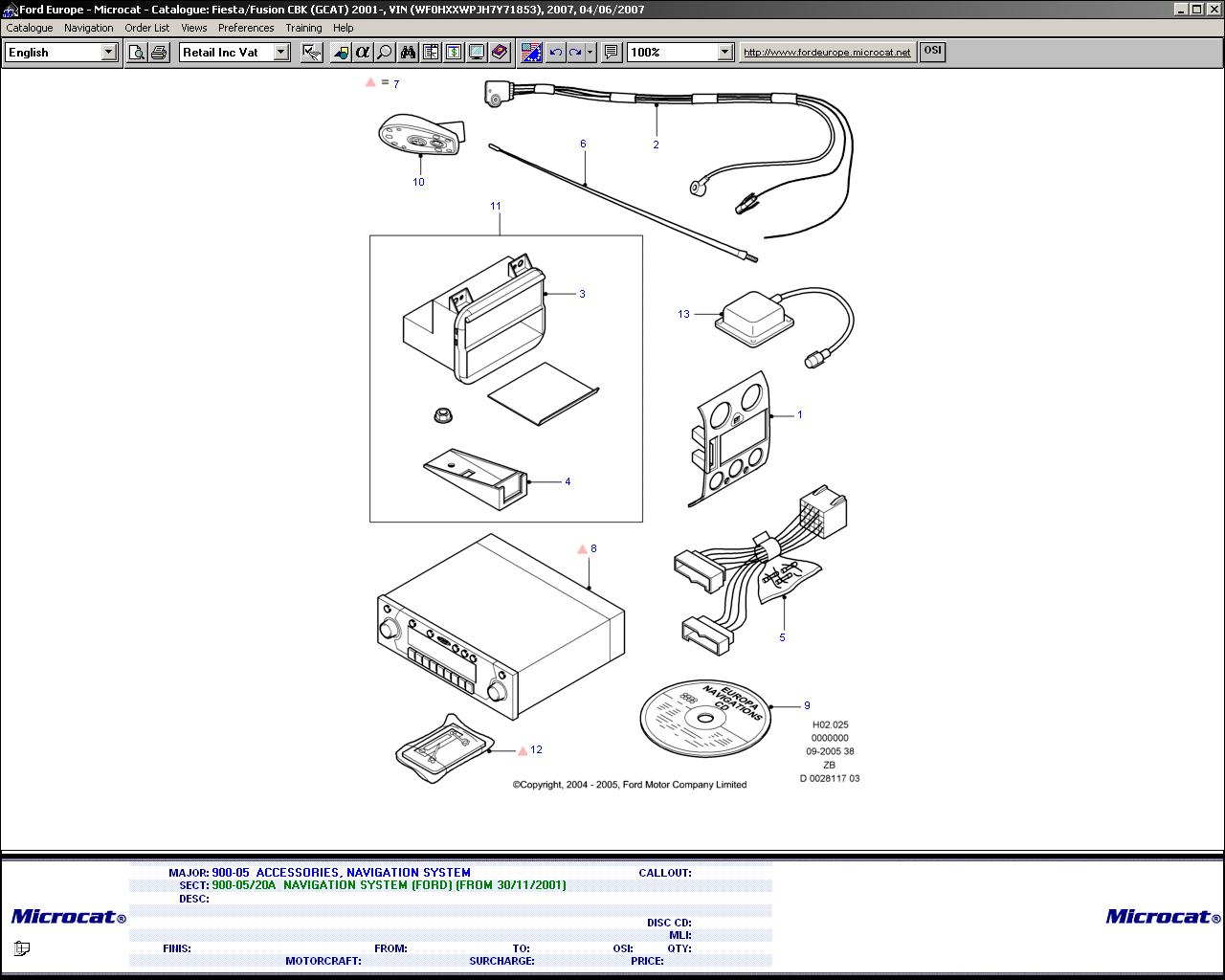The width and height of the screenshot is (1225, 980).
Task: Click the printer icon
Action: tap(159, 53)
